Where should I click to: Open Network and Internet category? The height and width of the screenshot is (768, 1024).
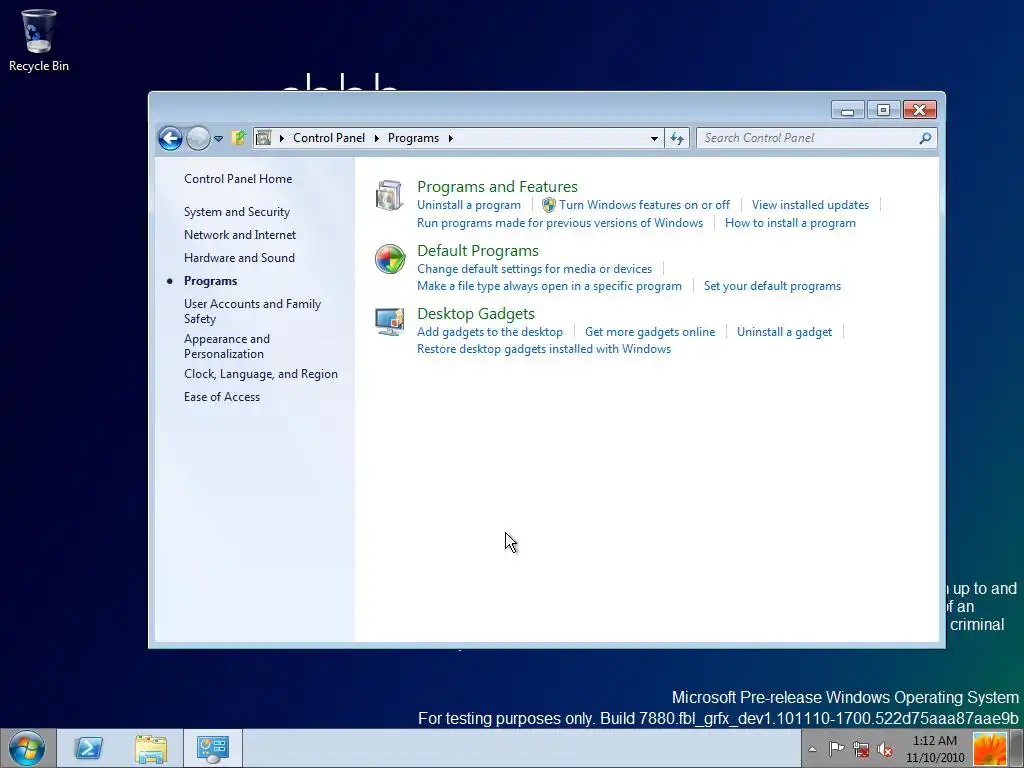(x=240, y=235)
